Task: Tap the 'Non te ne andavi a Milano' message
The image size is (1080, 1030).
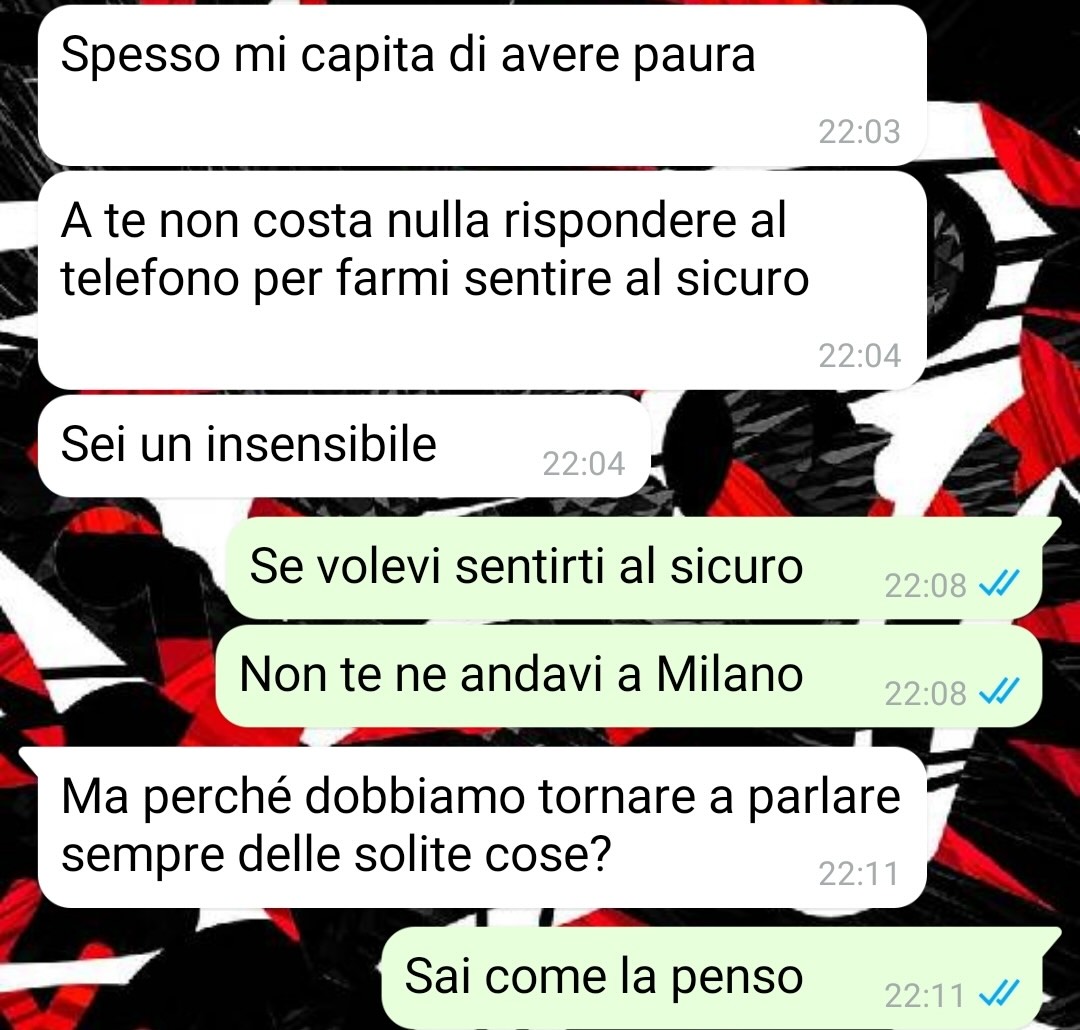Action: pyautogui.click(x=629, y=675)
